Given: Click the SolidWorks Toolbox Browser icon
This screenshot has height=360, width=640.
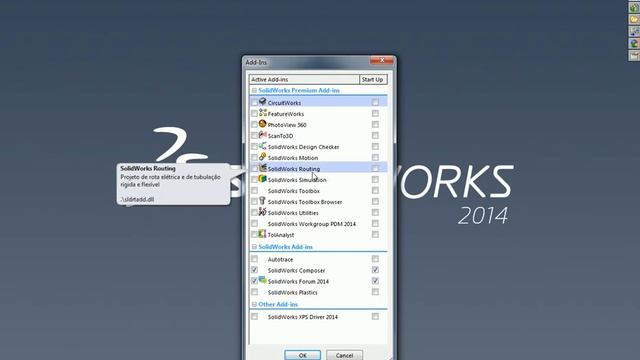Looking at the screenshot, I should click(x=262, y=201).
